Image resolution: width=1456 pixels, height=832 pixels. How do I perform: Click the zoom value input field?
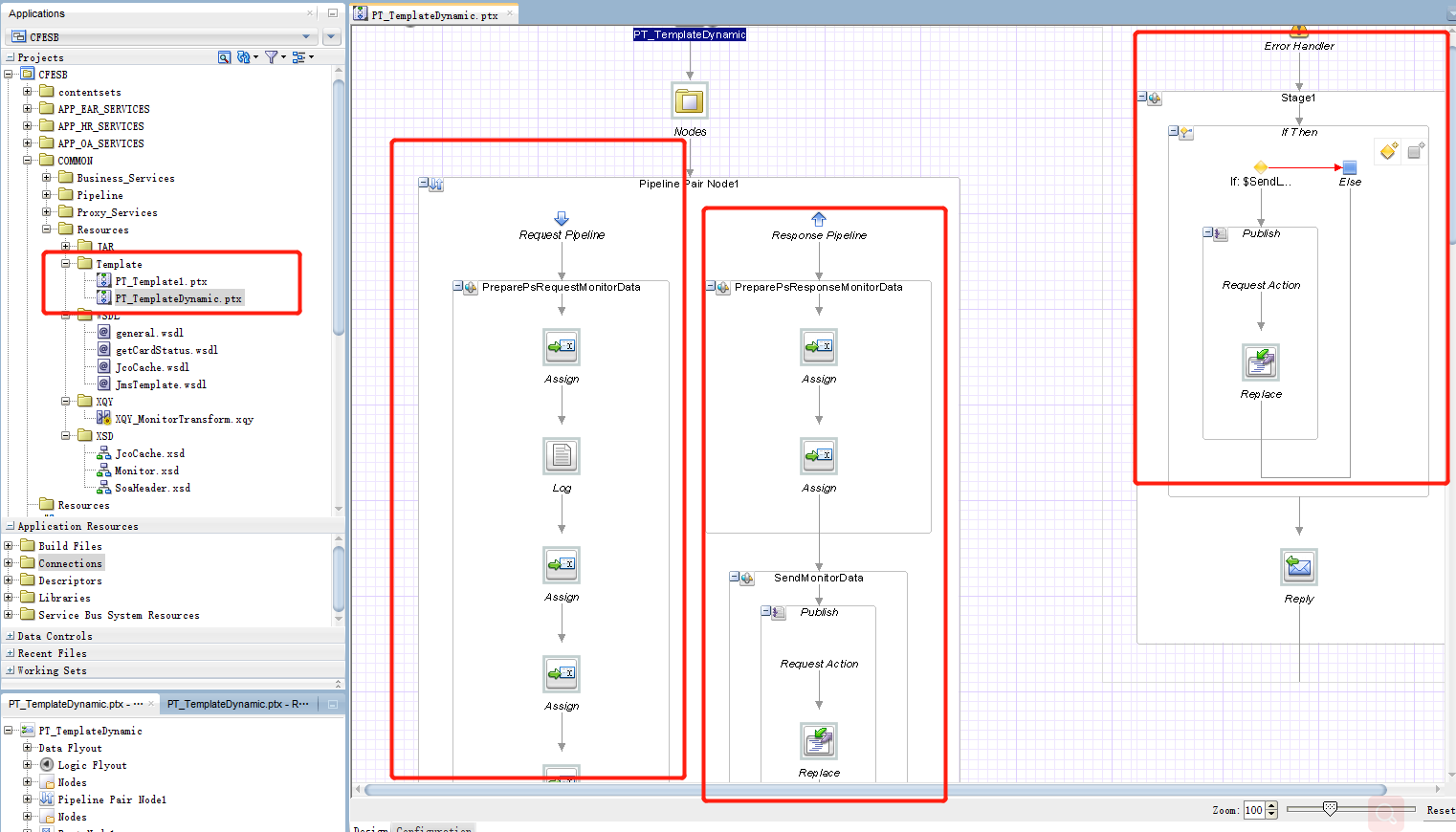click(x=1254, y=810)
